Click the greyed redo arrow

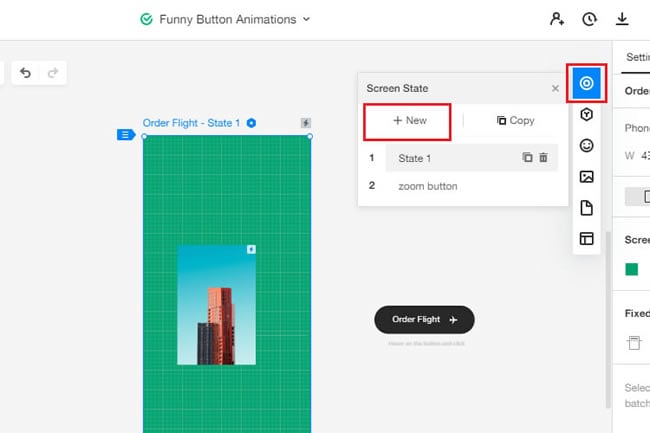53,73
